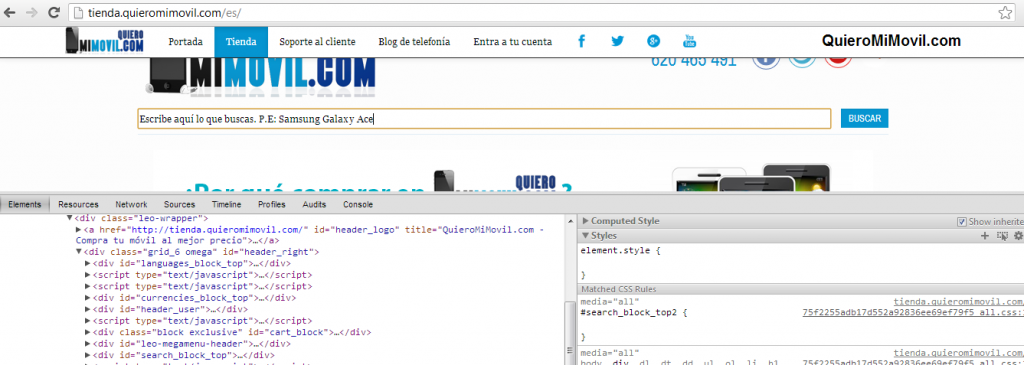
Task: Select the Tienda menu item
Action: click(x=241, y=42)
